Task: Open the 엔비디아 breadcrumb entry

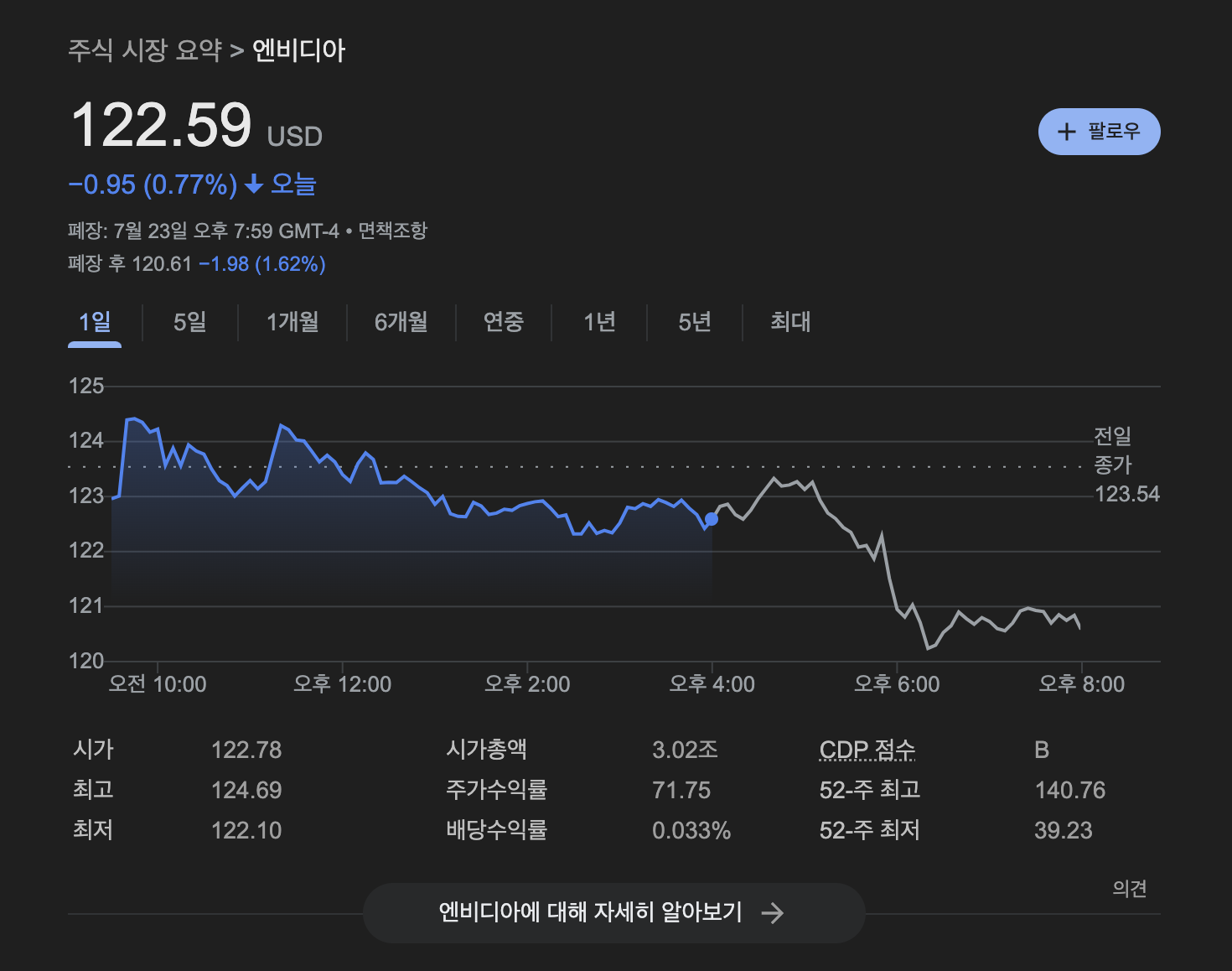Action: click(x=298, y=50)
